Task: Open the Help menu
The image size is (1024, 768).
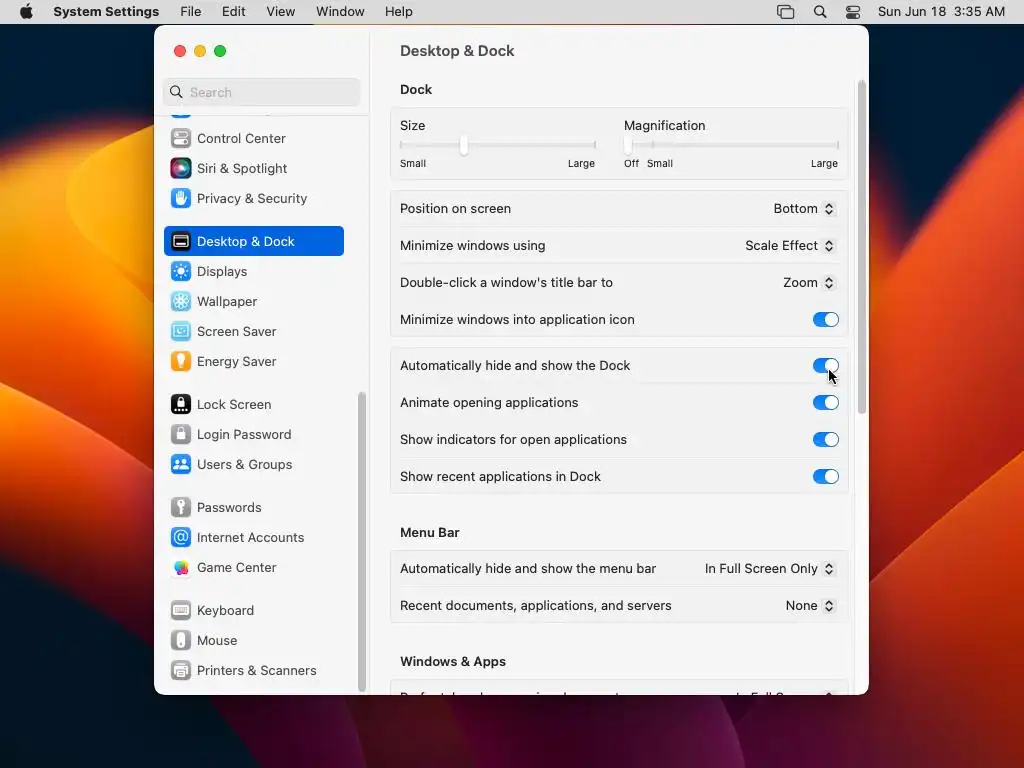Action: [x=398, y=12]
